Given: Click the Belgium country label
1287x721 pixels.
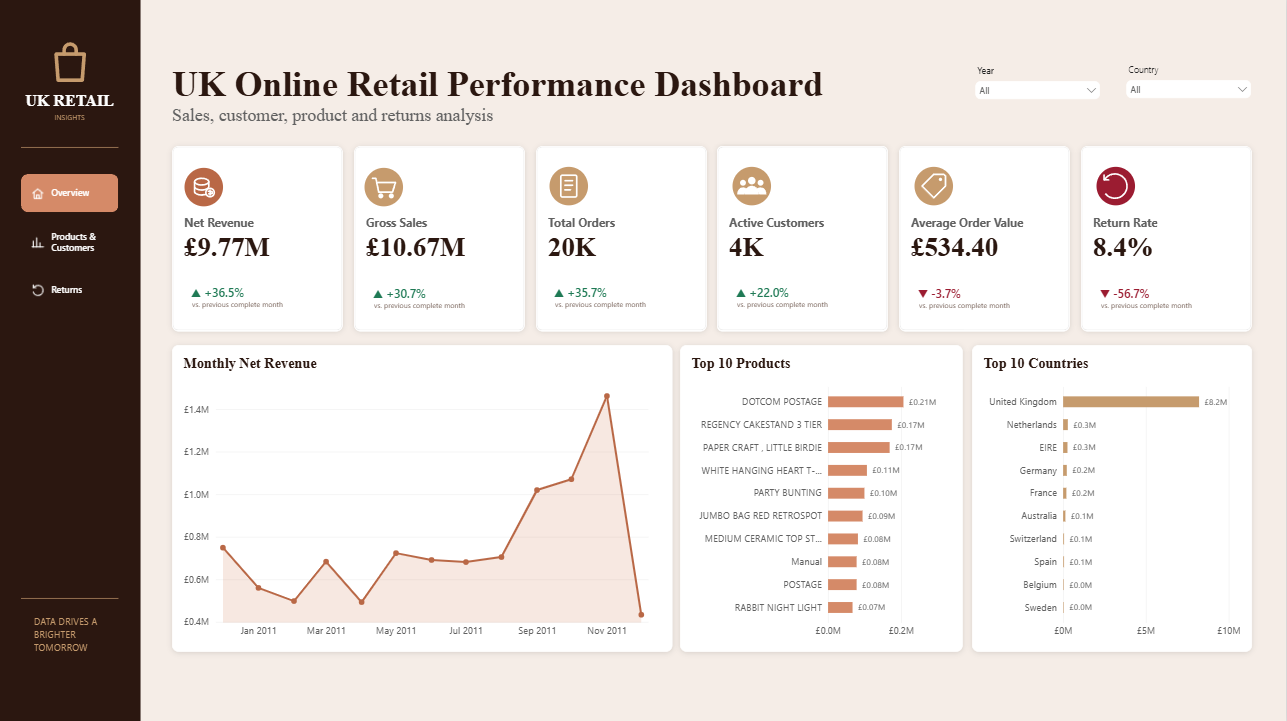Looking at the screenshot, I should [1040, 585].
